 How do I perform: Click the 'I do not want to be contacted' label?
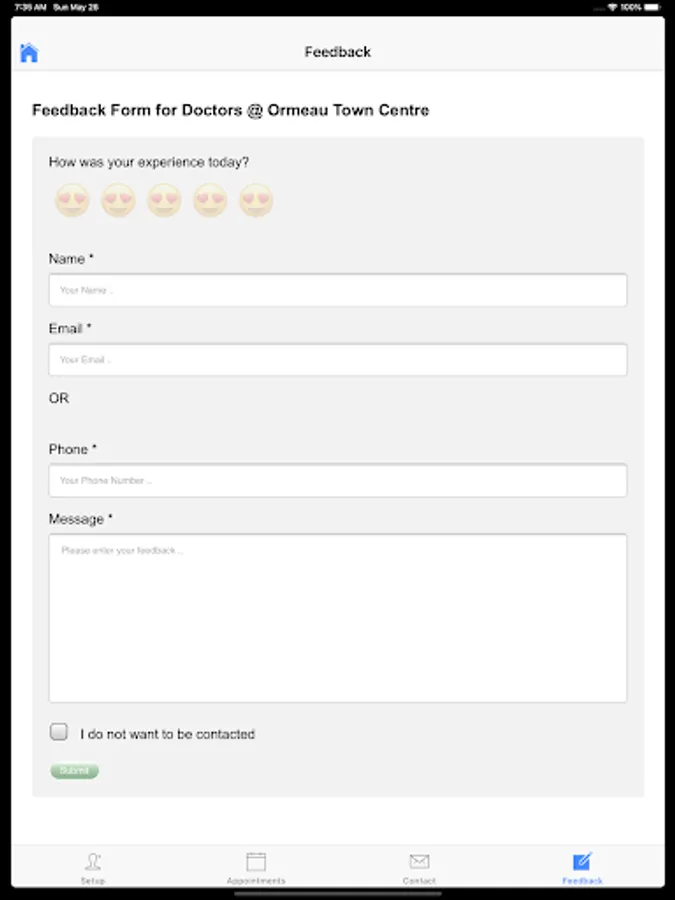(x=168, y=734)
